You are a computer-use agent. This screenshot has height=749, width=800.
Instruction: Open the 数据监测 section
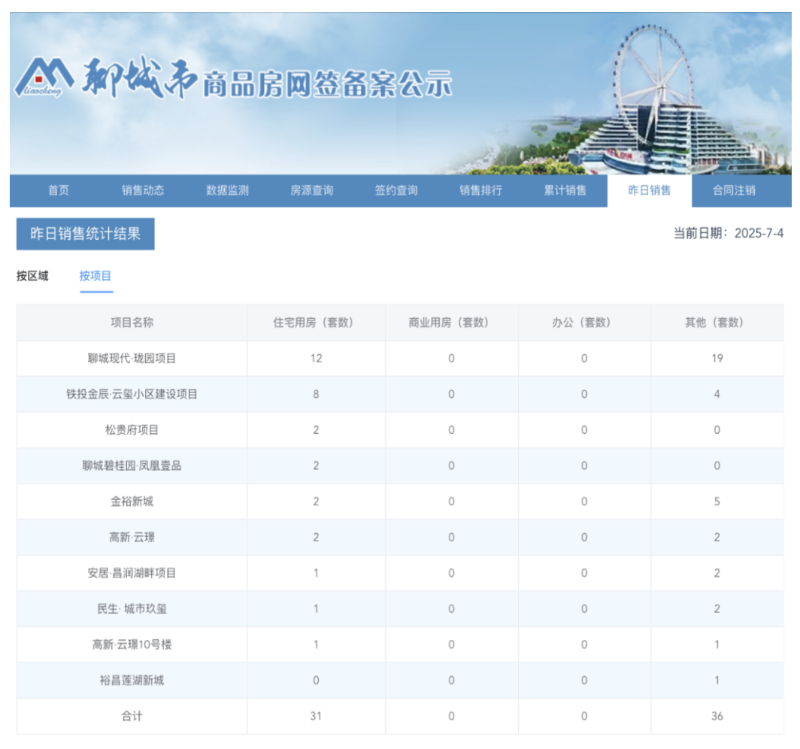(227, 190)
